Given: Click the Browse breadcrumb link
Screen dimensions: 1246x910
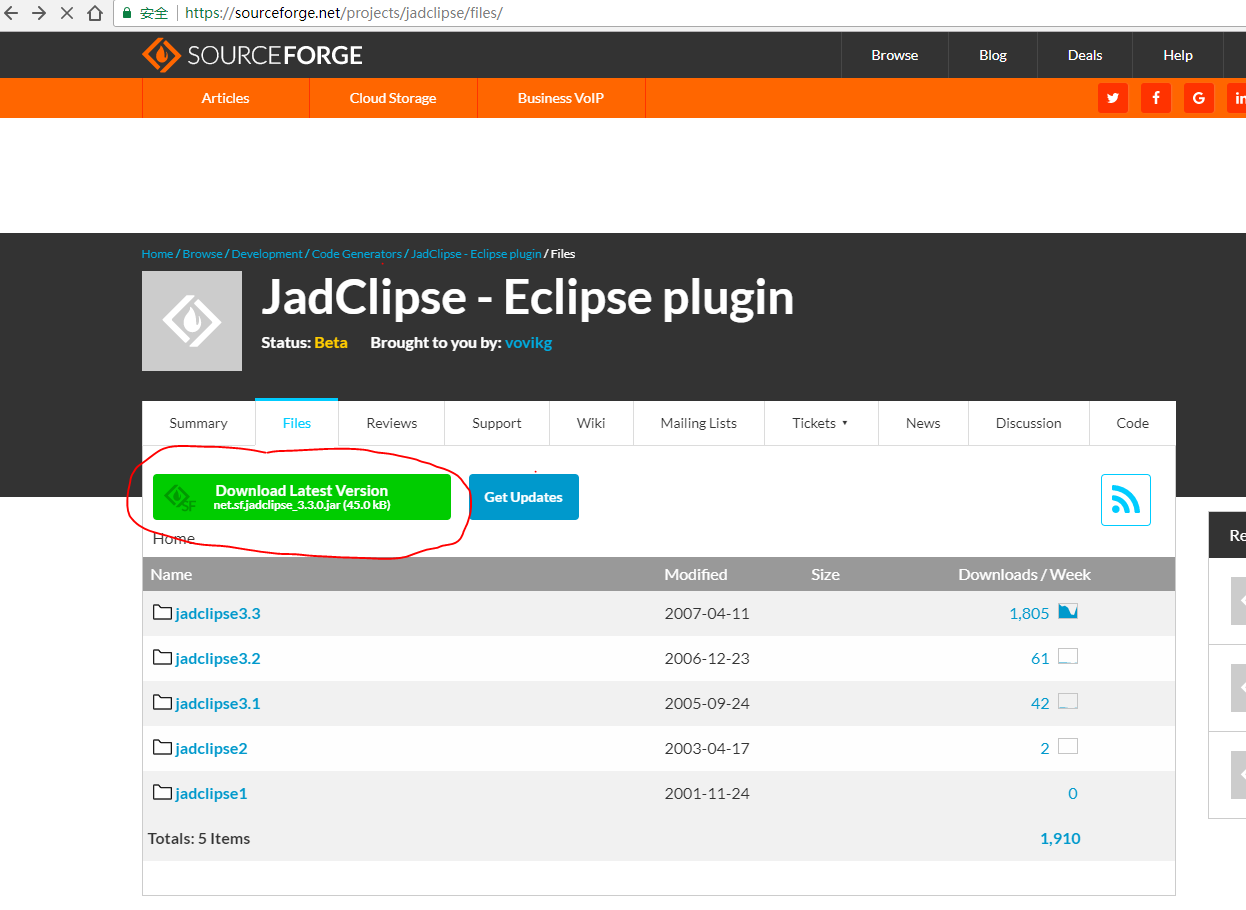Looking at the screenshot, I should [202, 254].
